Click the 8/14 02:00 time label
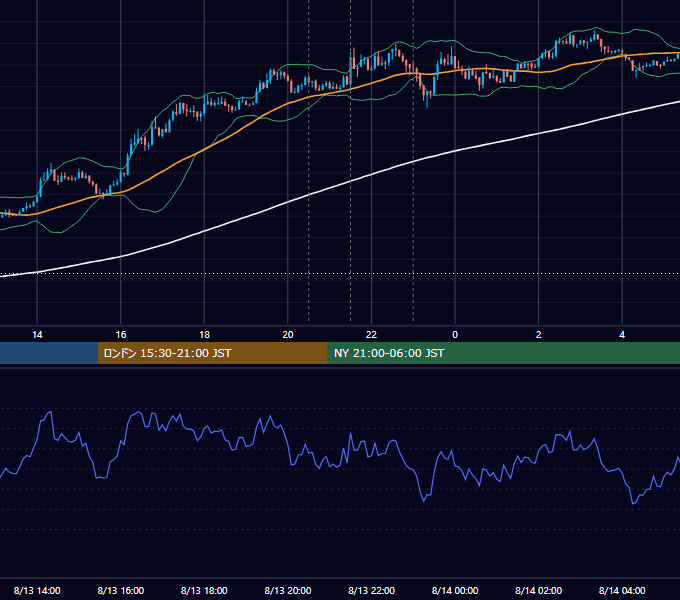 pos(539,590)
